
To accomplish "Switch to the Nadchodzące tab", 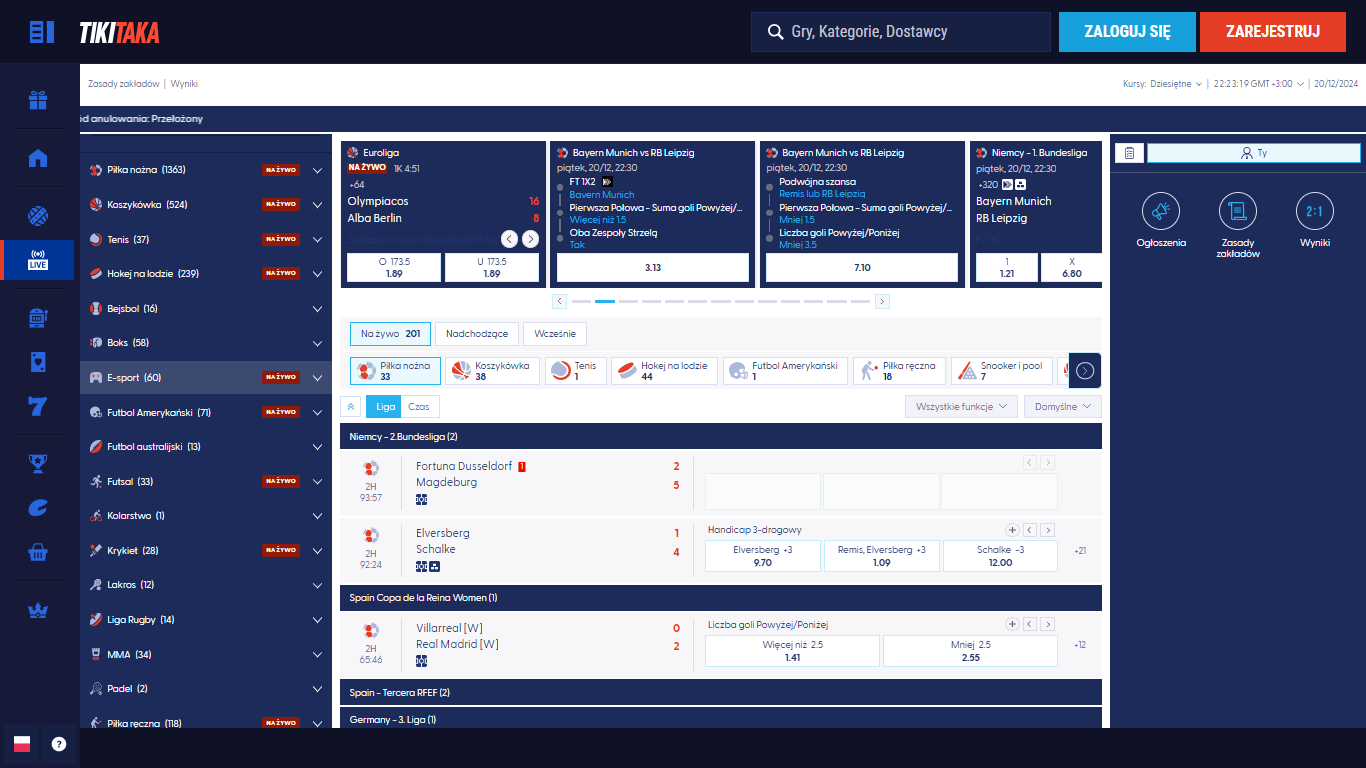I will 477,334.
